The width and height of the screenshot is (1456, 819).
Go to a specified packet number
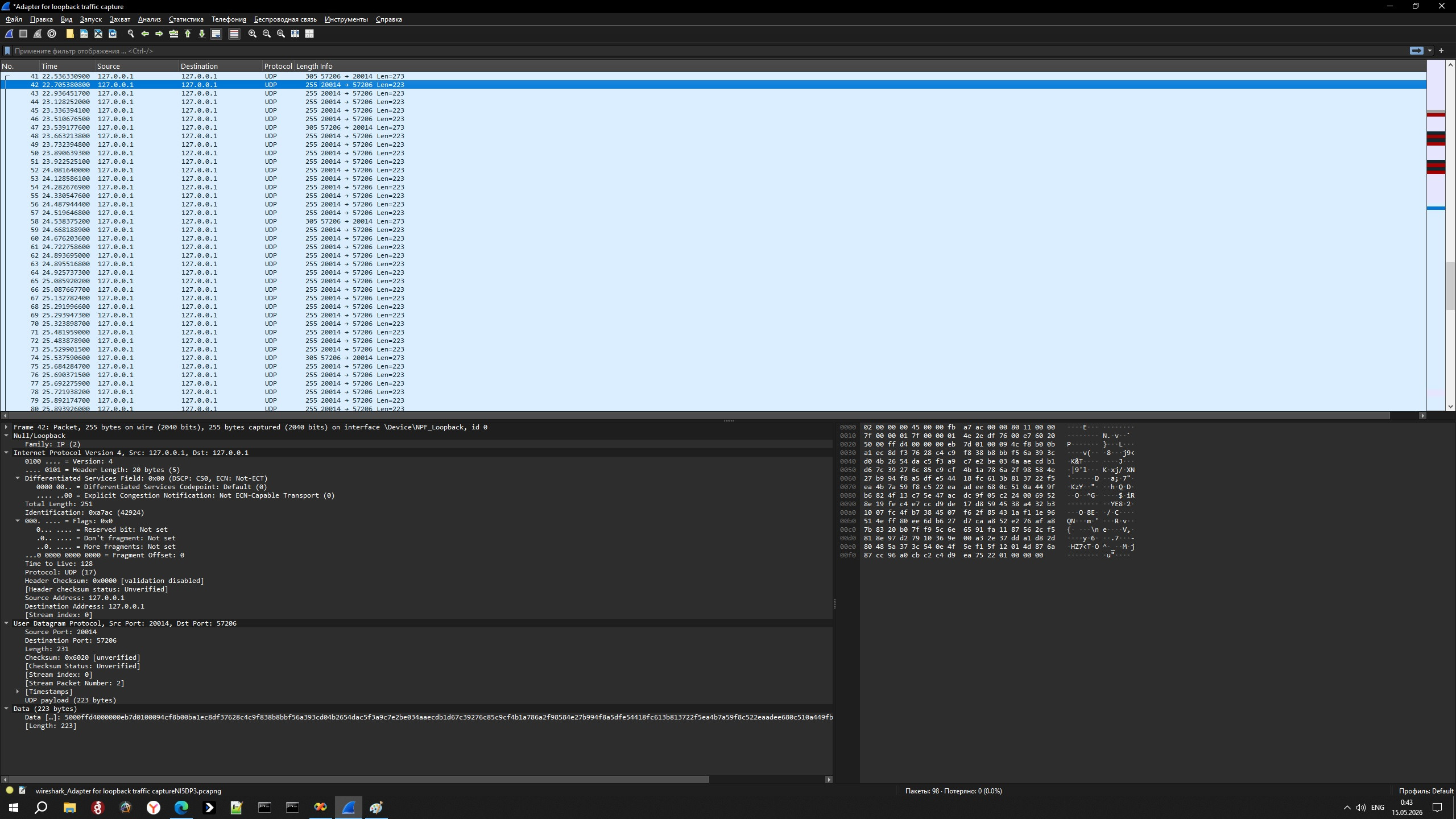click(173, 34)
